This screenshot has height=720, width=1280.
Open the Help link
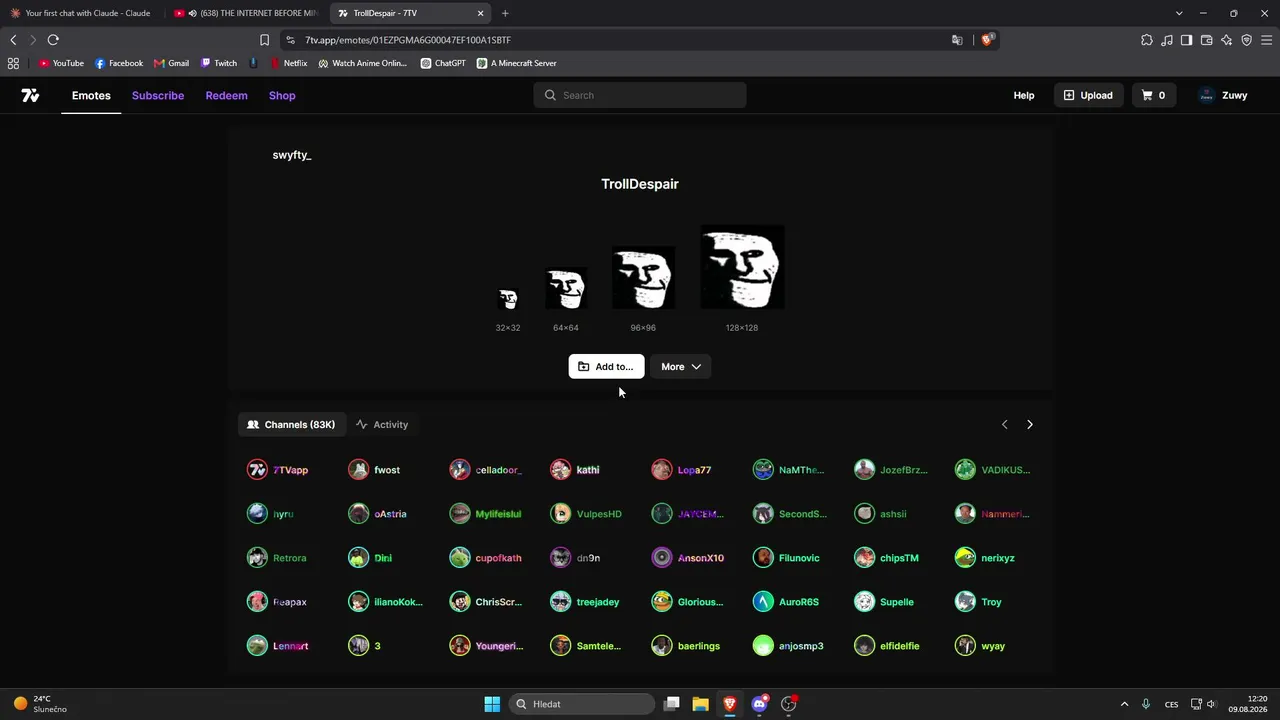click(1024, 95)
